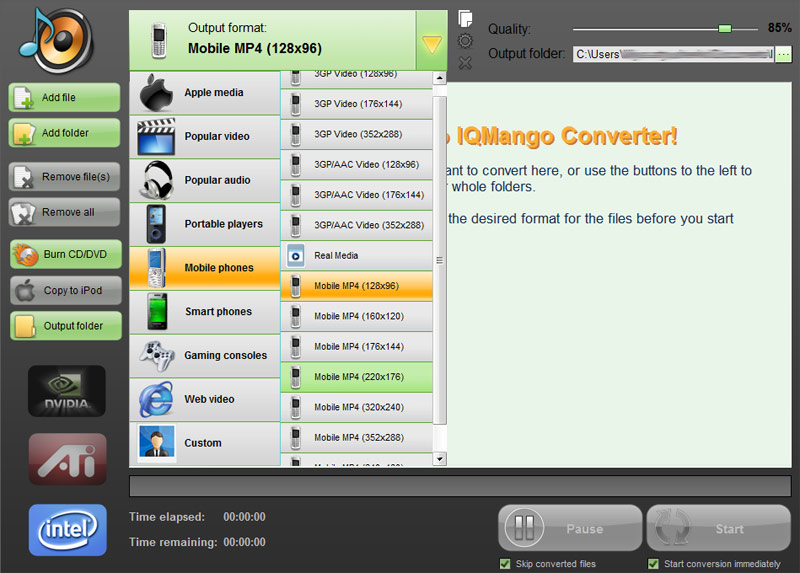Click Copy to iPod button
Screen dimensions: 800x573
66,290
